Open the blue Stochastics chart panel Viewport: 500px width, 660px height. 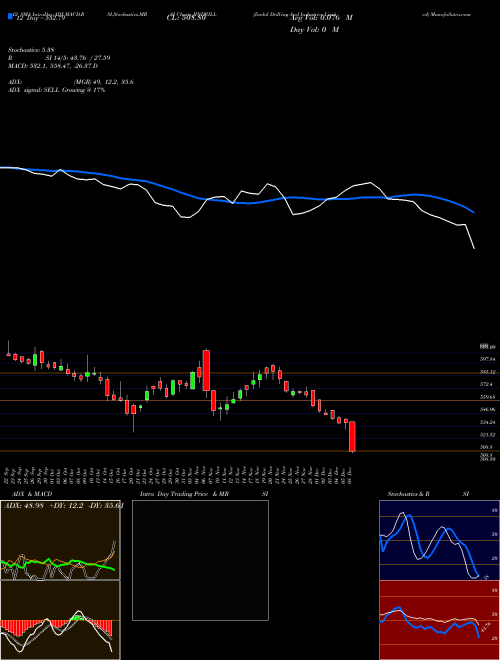click(439, 540)
